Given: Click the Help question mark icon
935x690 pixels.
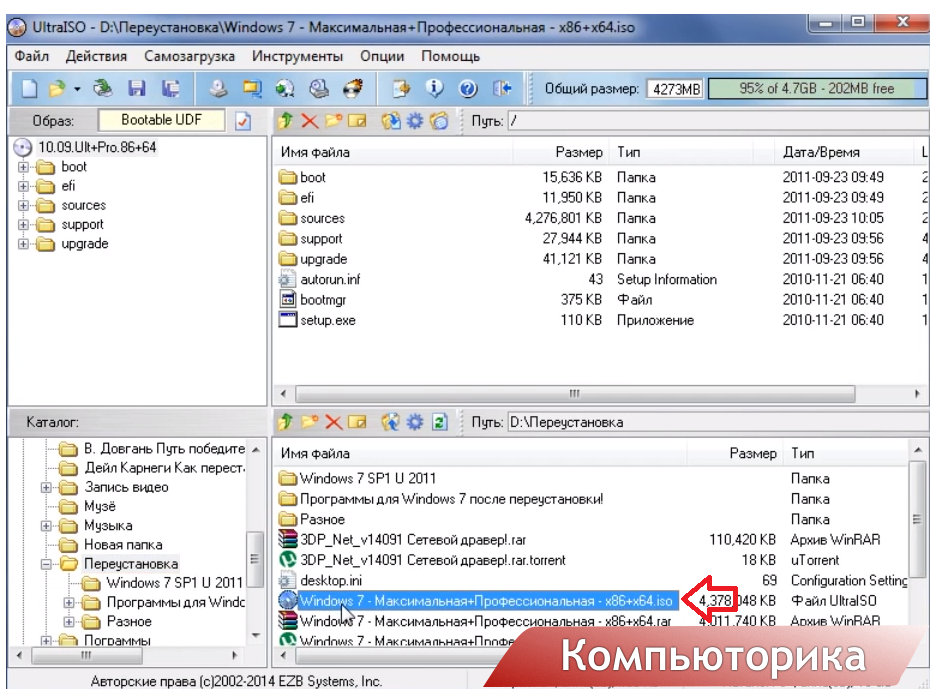Looking at the screenshot, I should point(468,89).
